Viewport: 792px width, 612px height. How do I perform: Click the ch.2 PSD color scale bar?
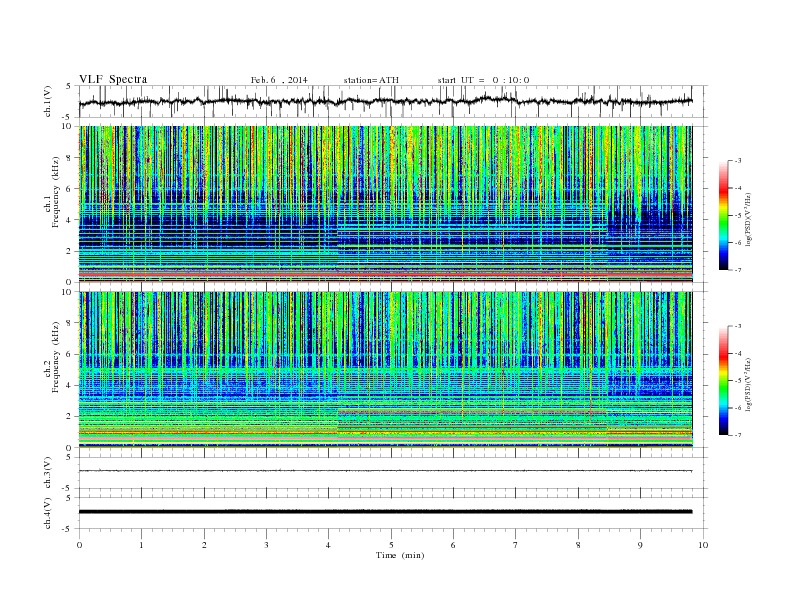pyautogui.click(x=724, y=380)
